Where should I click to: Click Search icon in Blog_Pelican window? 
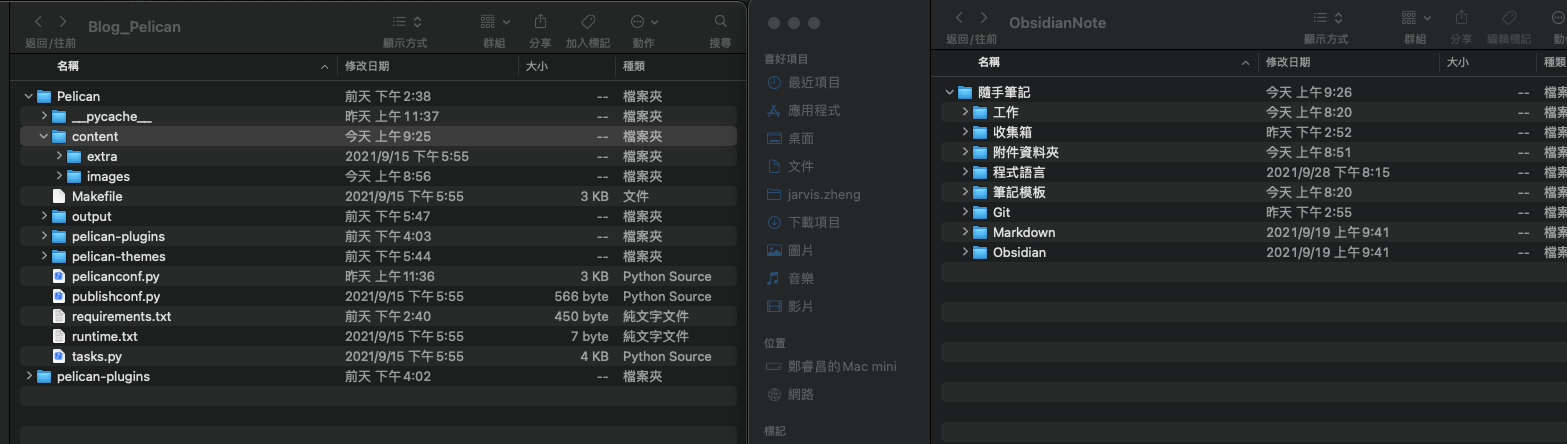pyautogui.click(x=720, y=21)
